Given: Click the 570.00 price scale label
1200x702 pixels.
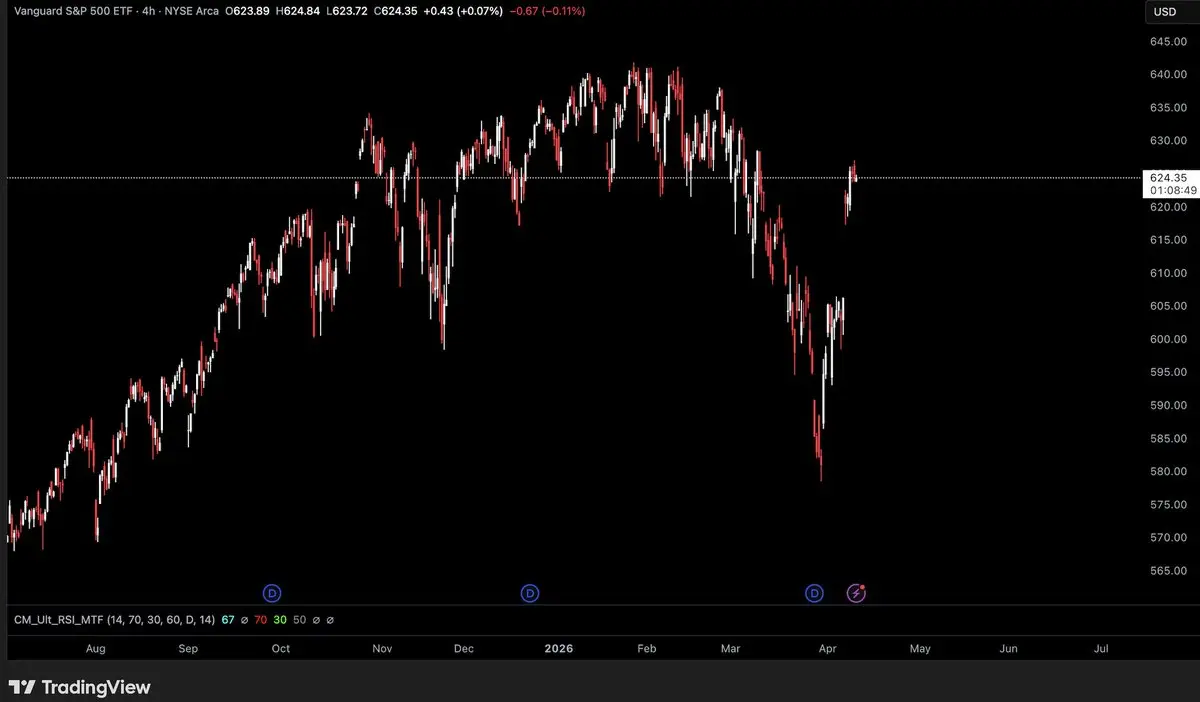Looking at the screenshot, I should coord(1168,538).
